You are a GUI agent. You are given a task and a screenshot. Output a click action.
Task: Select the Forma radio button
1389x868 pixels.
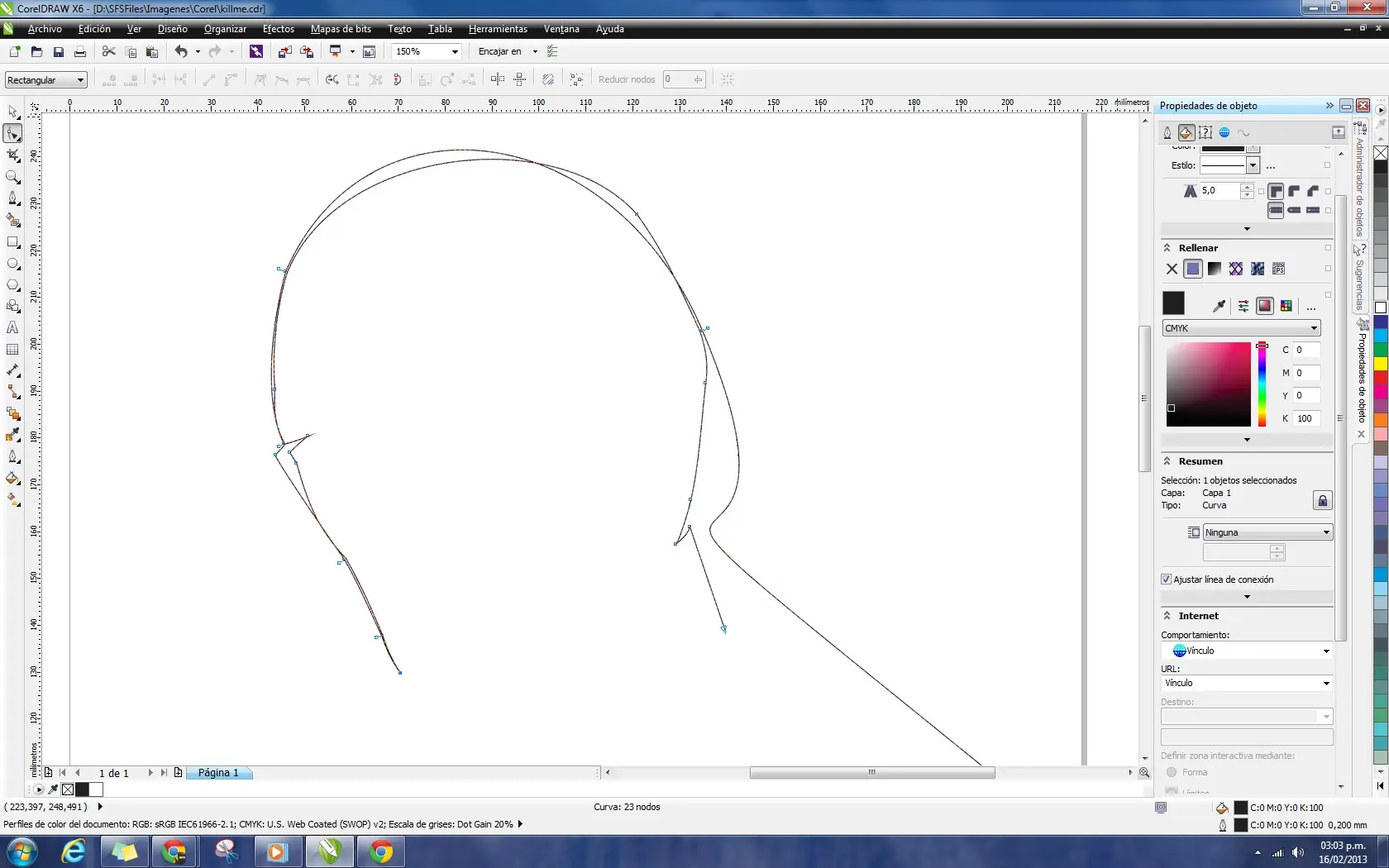click(1172, 772)
